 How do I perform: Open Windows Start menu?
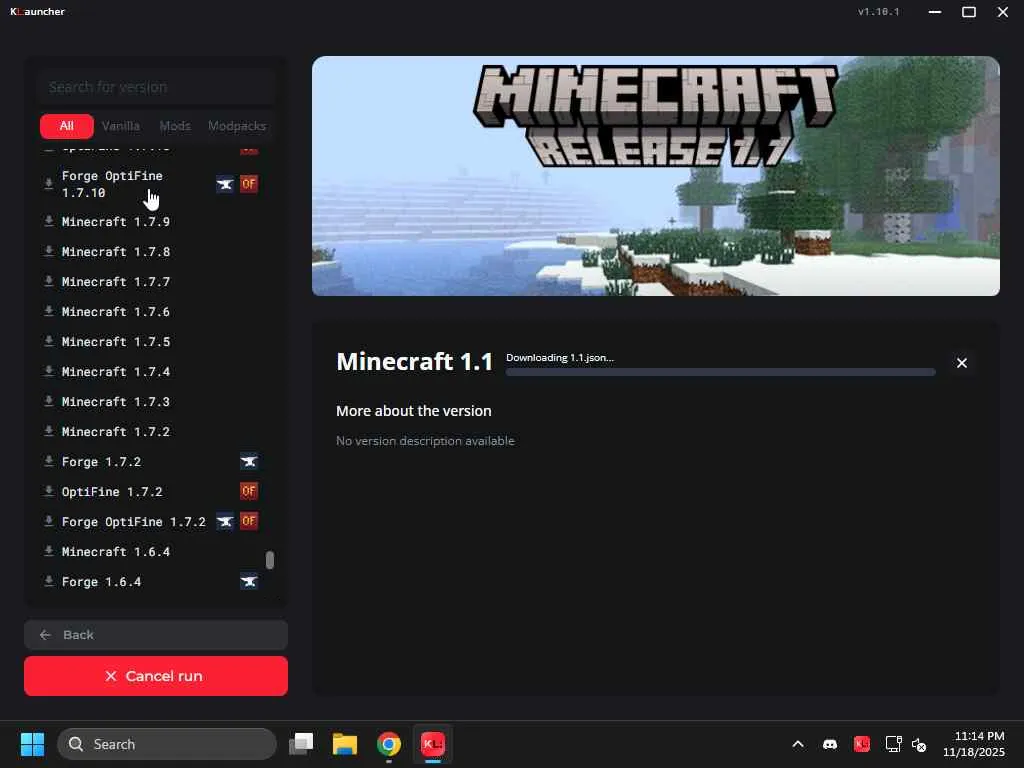(x=32, y=744)
